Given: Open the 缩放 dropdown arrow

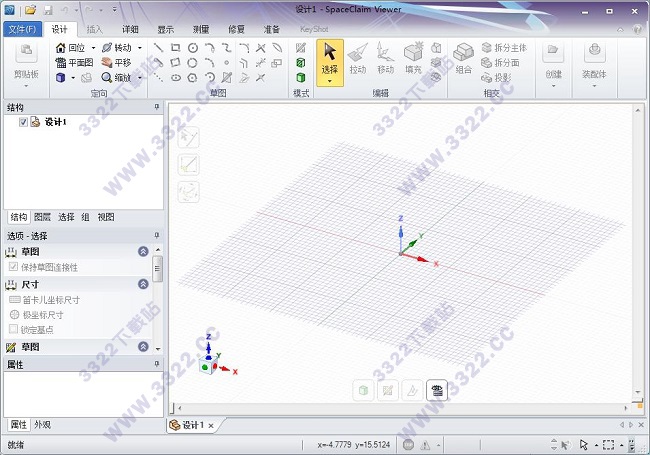Looking at the screenshot, I should coord(140,77).
